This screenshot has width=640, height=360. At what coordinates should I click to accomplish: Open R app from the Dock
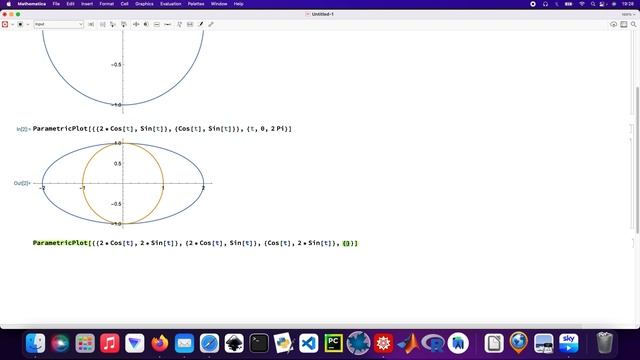point(433,343)
